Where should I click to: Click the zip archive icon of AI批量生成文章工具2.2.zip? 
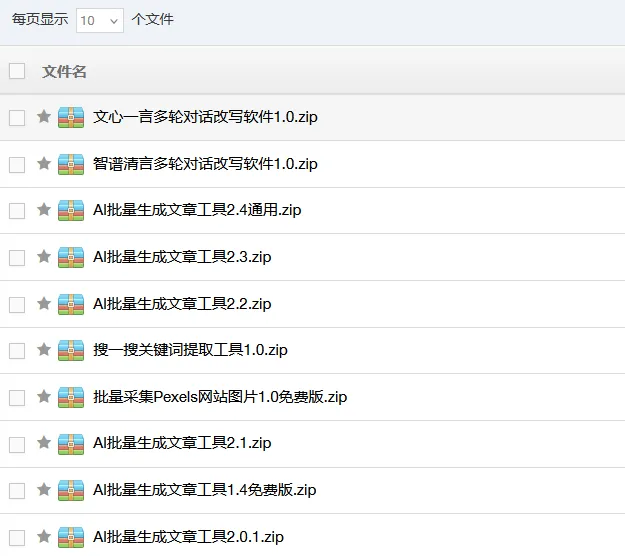point(71,304)
